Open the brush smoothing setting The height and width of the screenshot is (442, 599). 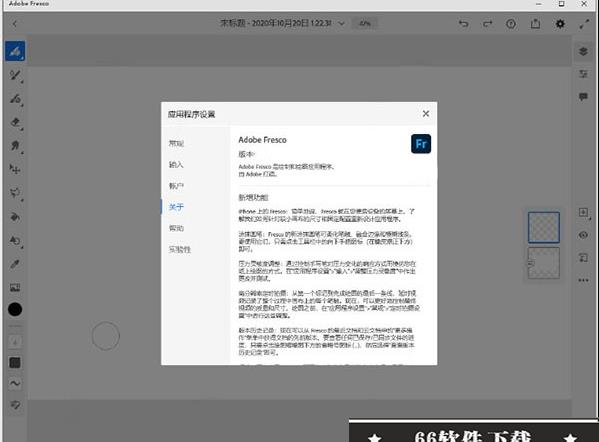click(x=15, y=383)
